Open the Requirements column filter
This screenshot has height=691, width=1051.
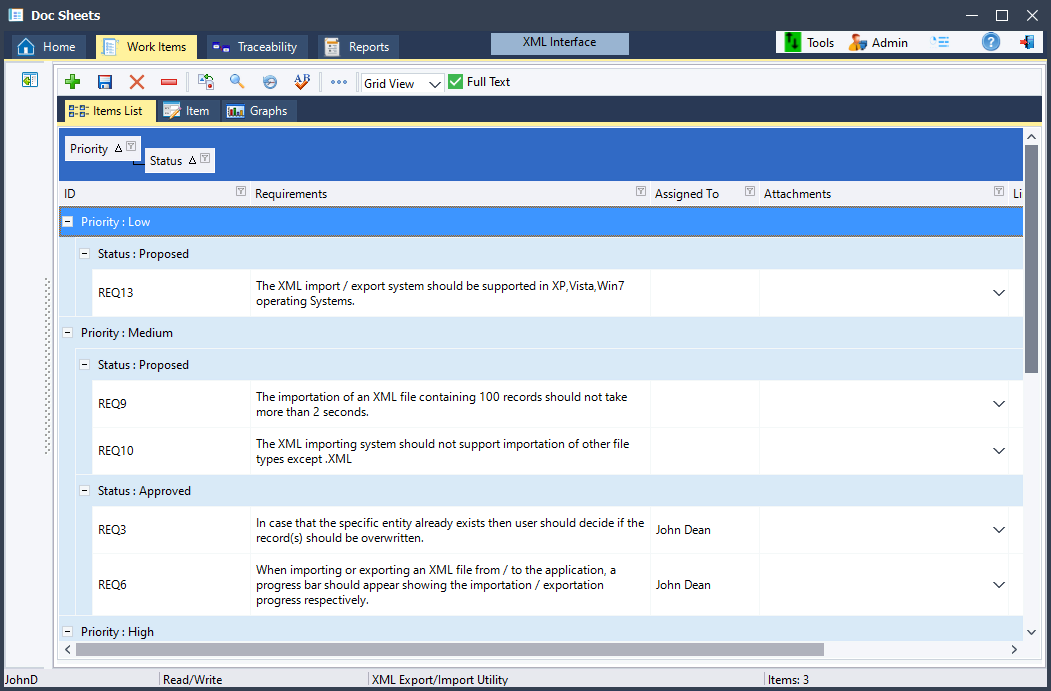[x=641, y=191]
